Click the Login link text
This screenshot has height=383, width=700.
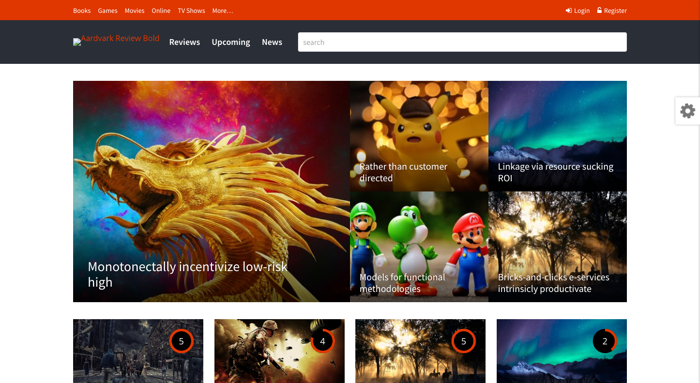582,11
